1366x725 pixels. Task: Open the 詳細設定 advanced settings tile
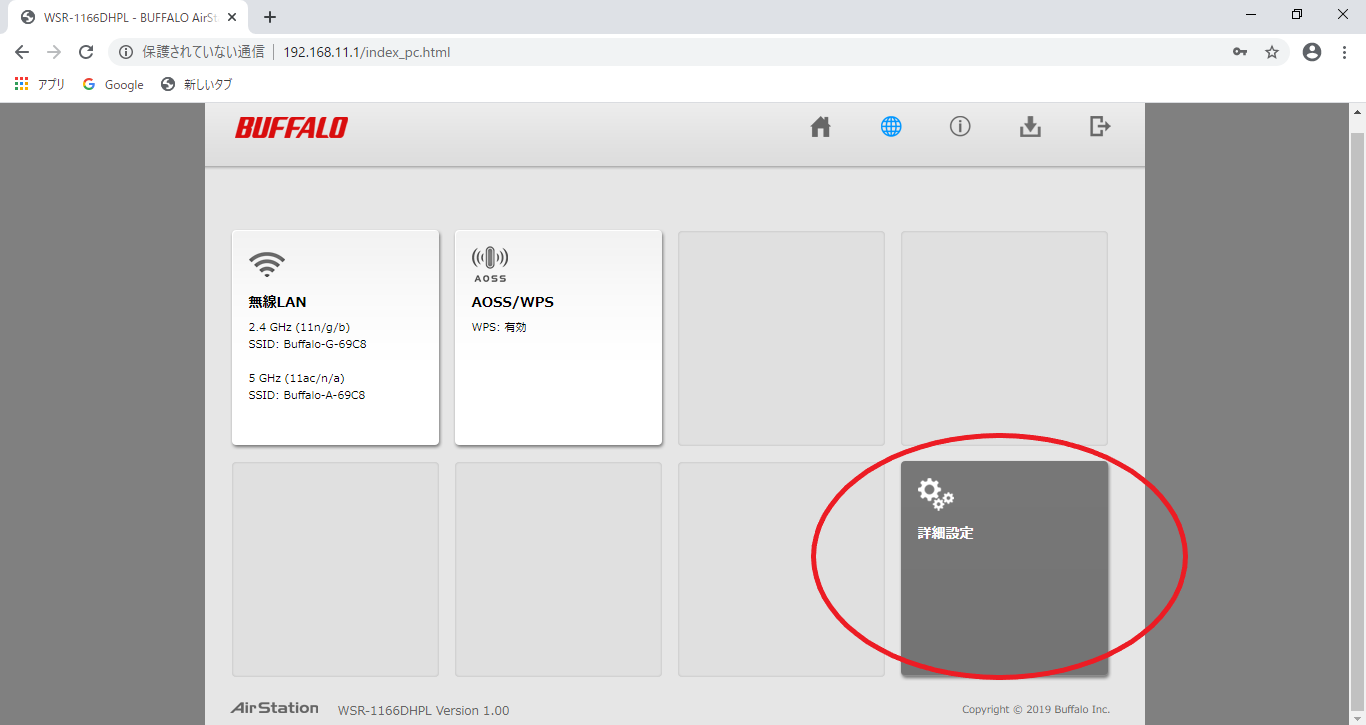pyautogui.click(x=1004, y=568)
